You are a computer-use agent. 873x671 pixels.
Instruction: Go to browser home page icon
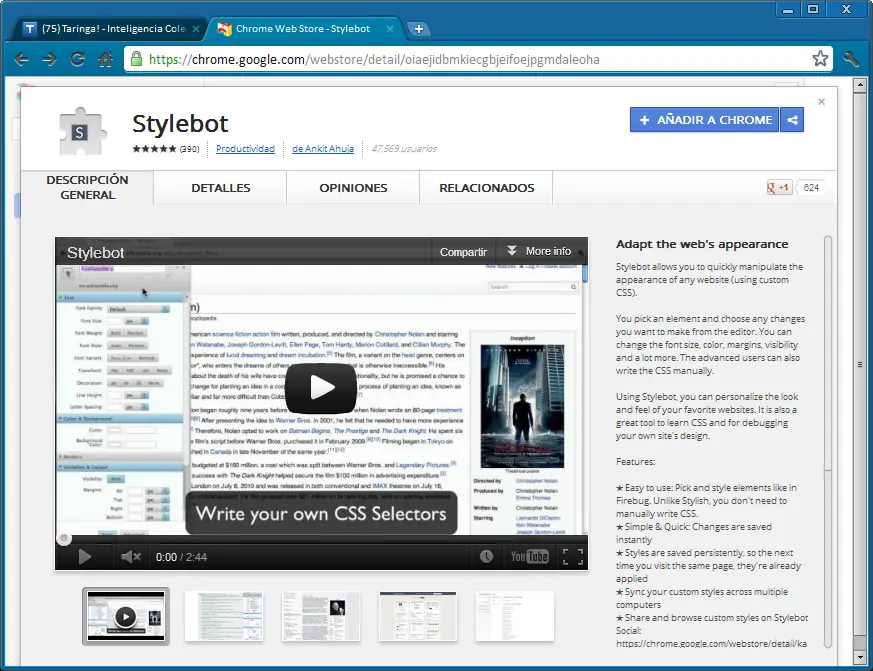[x=105, y=59]
